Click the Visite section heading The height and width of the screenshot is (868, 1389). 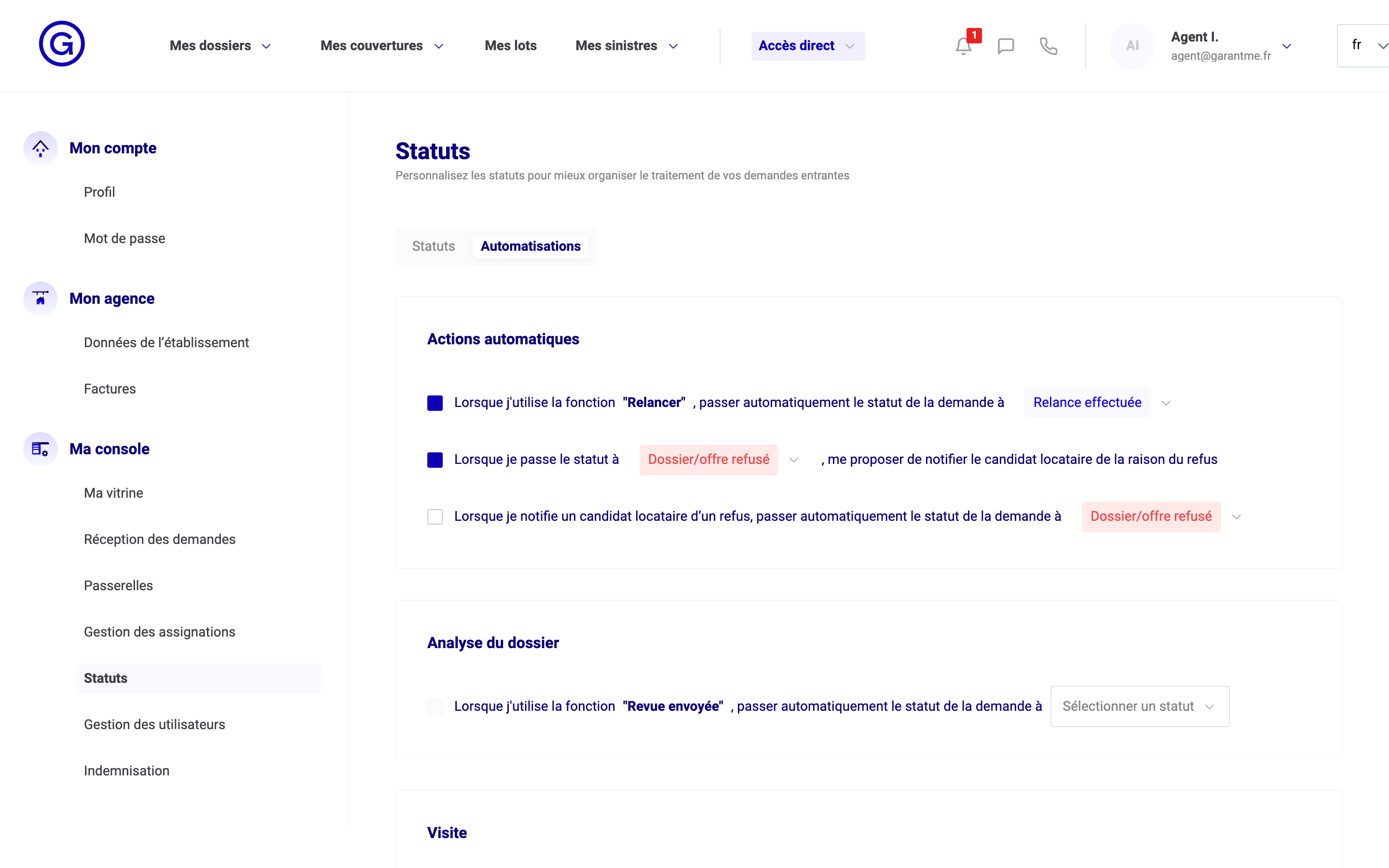point(447,833)
